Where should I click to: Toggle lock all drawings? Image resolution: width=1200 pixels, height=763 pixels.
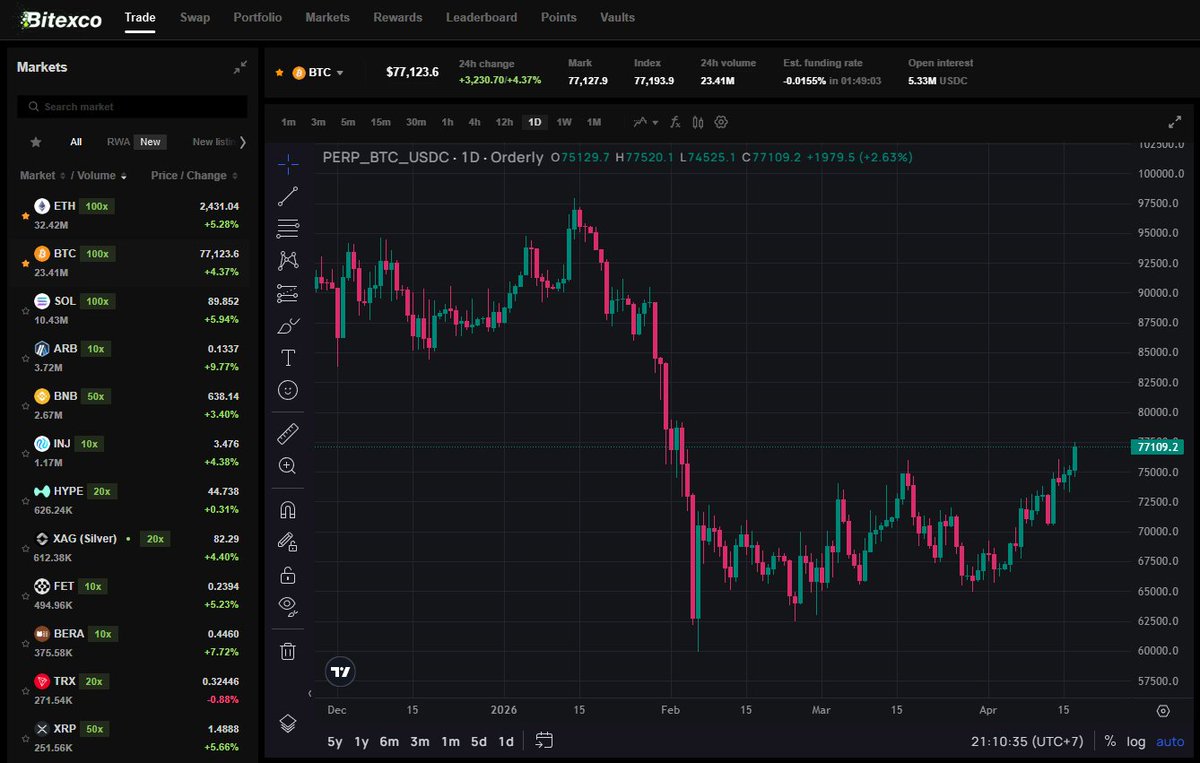point(288,575)
